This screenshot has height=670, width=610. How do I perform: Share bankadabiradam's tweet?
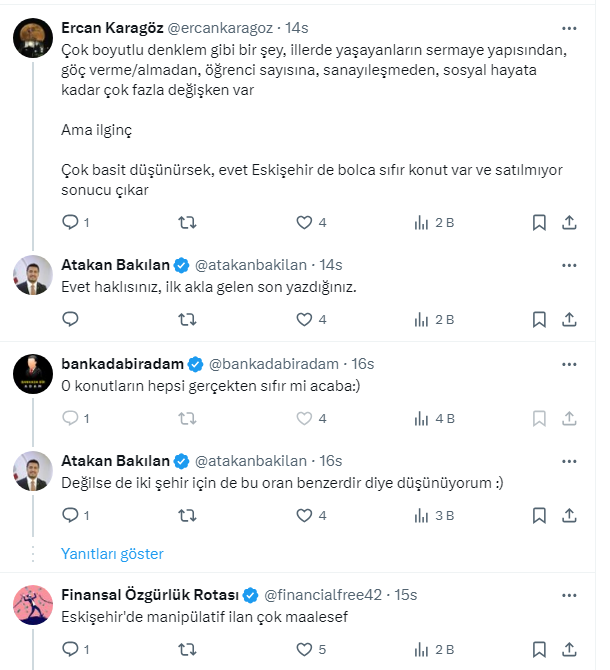pyautogui.click(x=568, y=418)
